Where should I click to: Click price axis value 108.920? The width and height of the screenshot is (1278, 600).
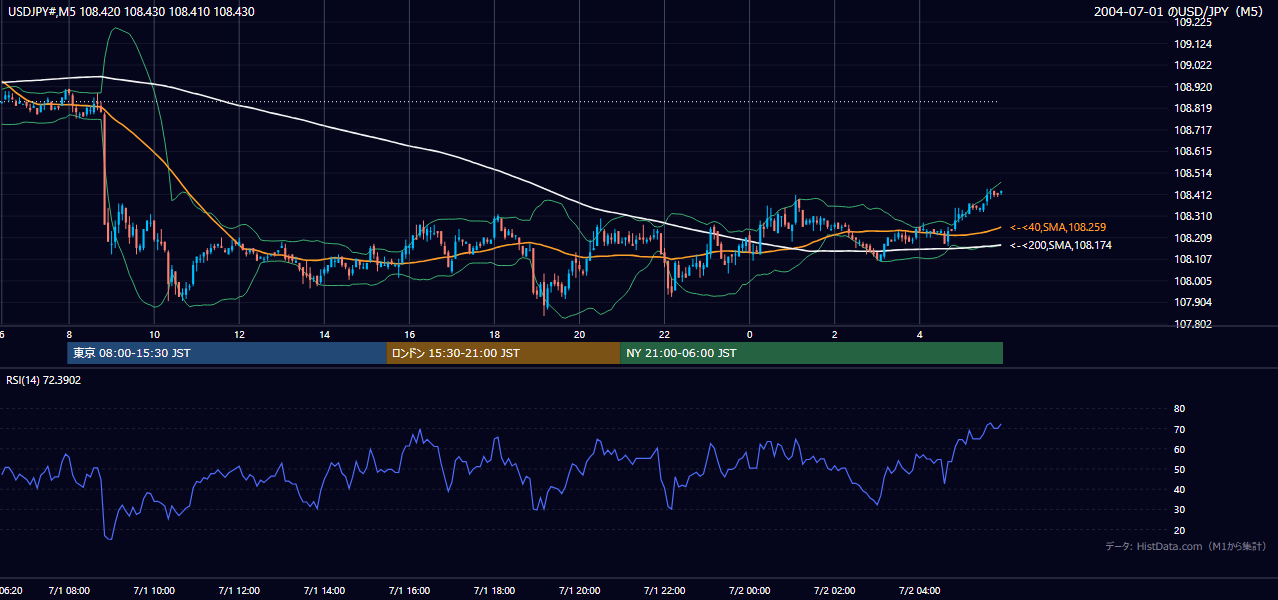click(1192, 87)
